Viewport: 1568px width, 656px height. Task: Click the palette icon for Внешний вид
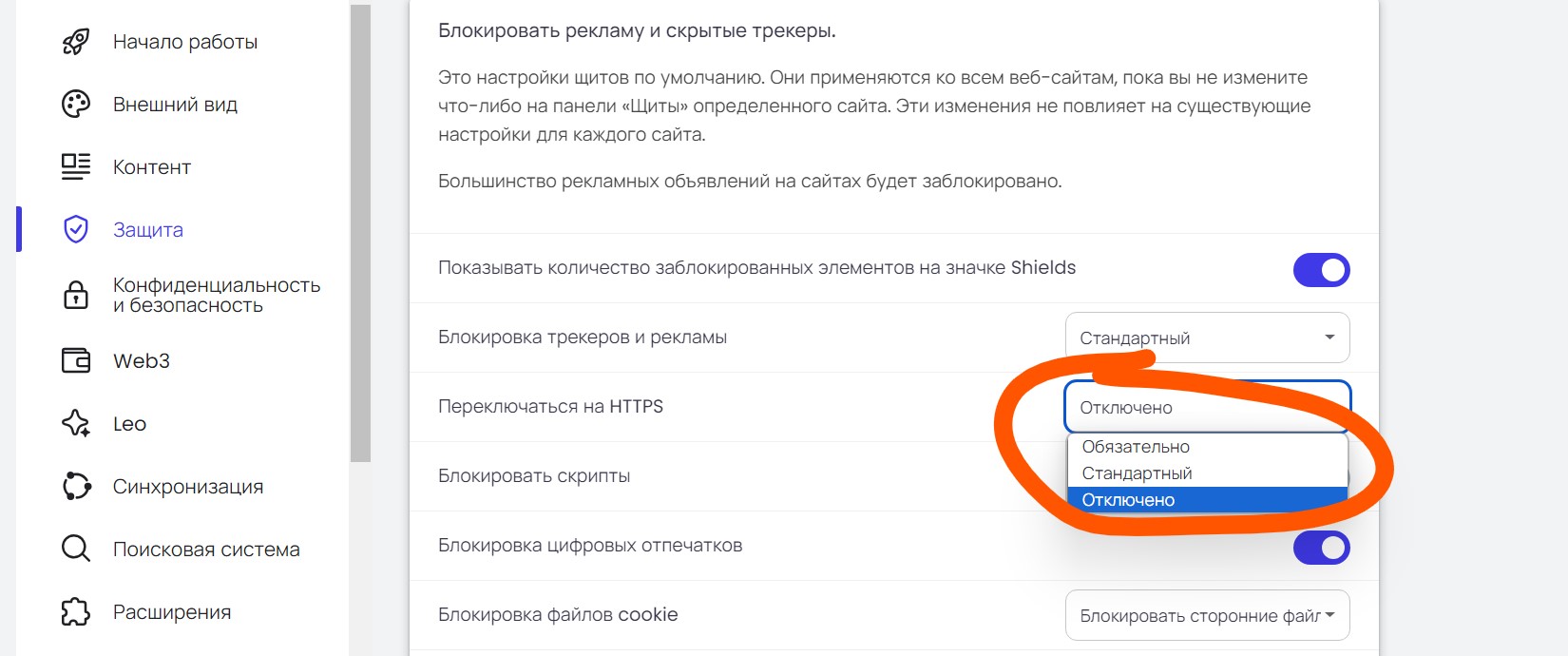click(x=76, y=105)
